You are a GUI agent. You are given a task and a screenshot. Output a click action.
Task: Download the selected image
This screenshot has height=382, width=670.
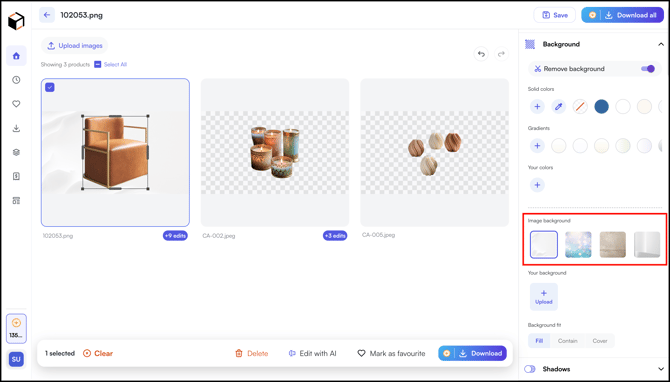473,353
